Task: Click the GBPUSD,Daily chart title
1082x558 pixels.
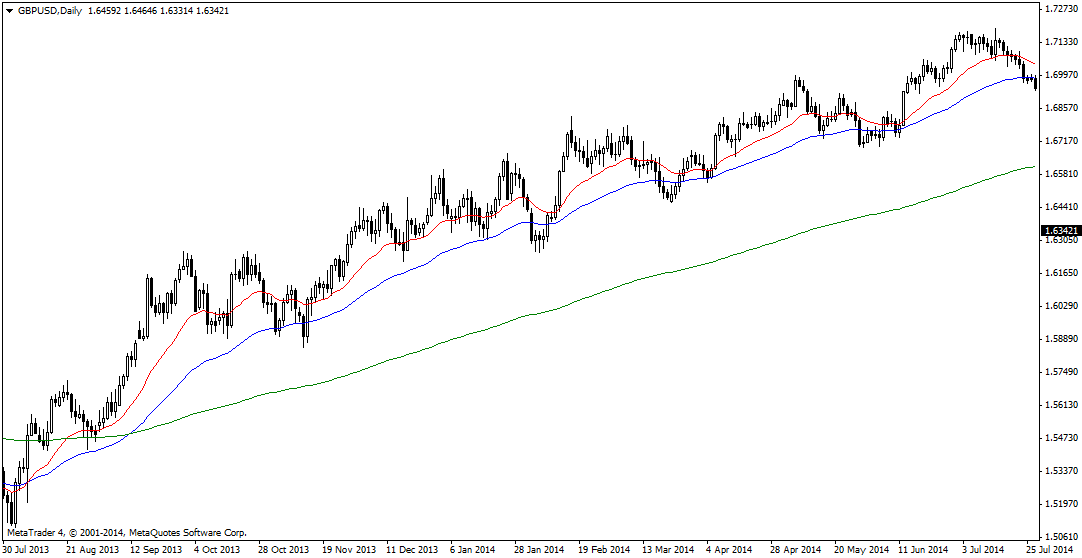Action: tap(49, 11)
